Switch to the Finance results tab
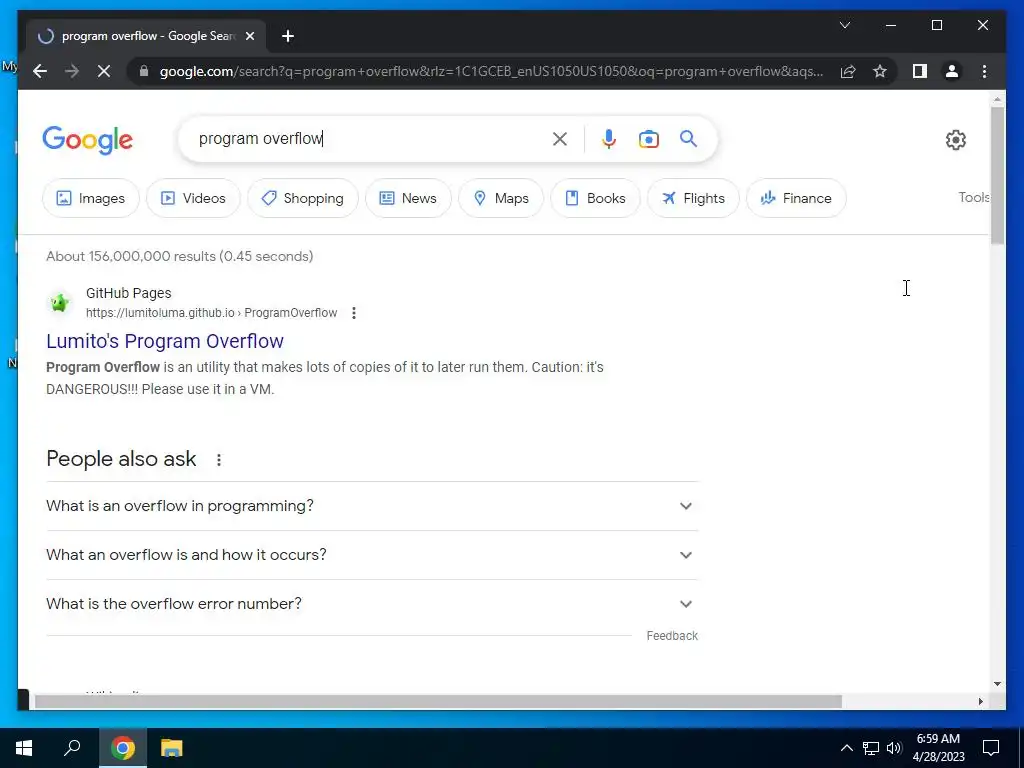This screenshot has height=768, width=1024. [796, 198]
